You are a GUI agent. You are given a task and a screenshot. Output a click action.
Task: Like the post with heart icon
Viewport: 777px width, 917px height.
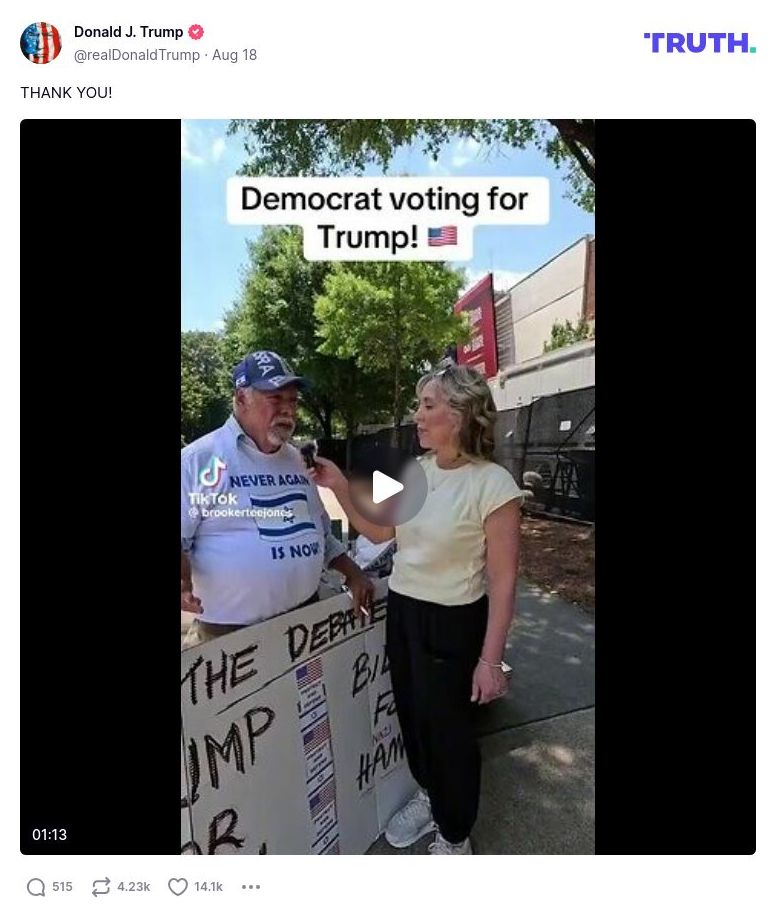click(x=178, y=887)
